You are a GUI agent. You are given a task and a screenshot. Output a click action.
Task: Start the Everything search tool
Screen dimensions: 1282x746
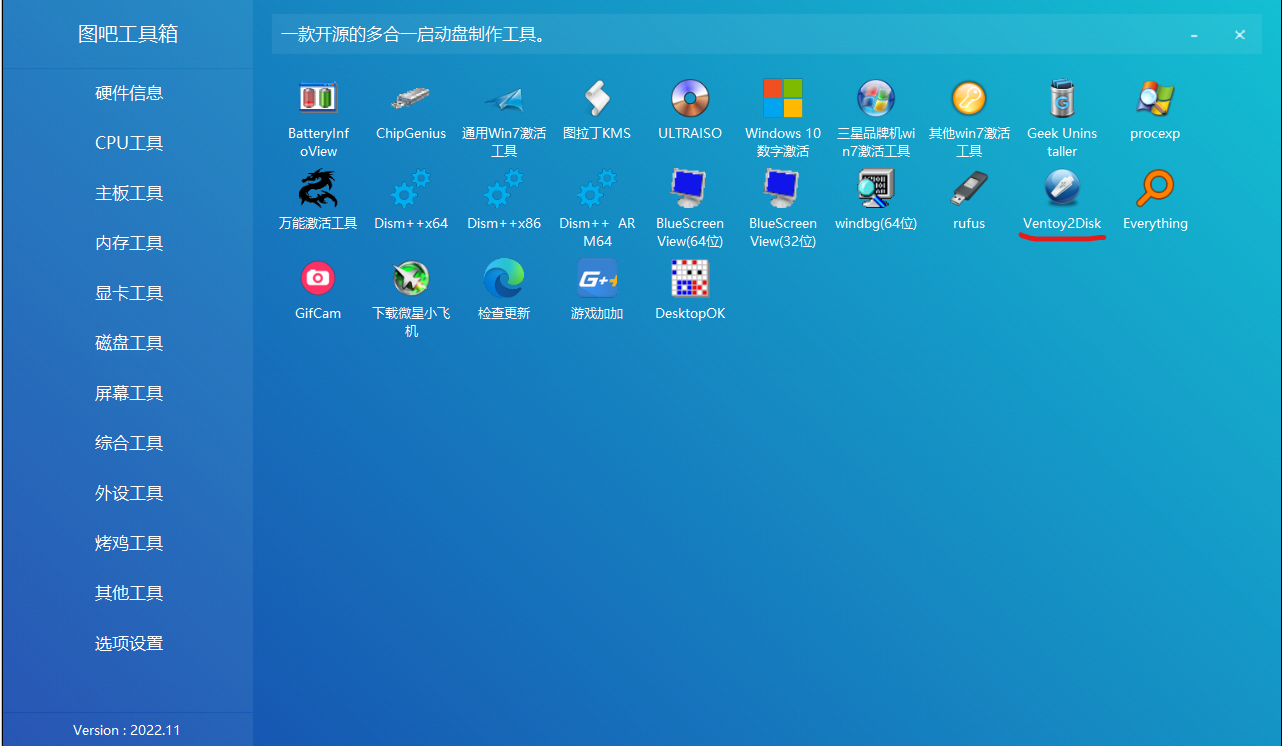point(1155,190)
